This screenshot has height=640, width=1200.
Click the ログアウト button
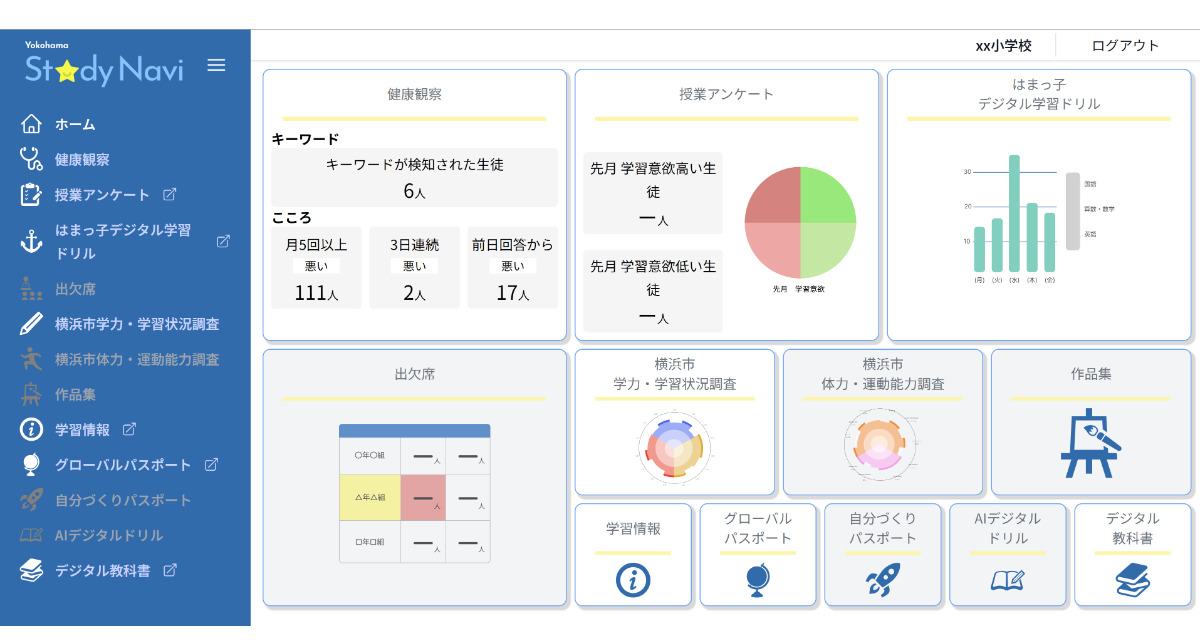click(x=1125, y=46)
